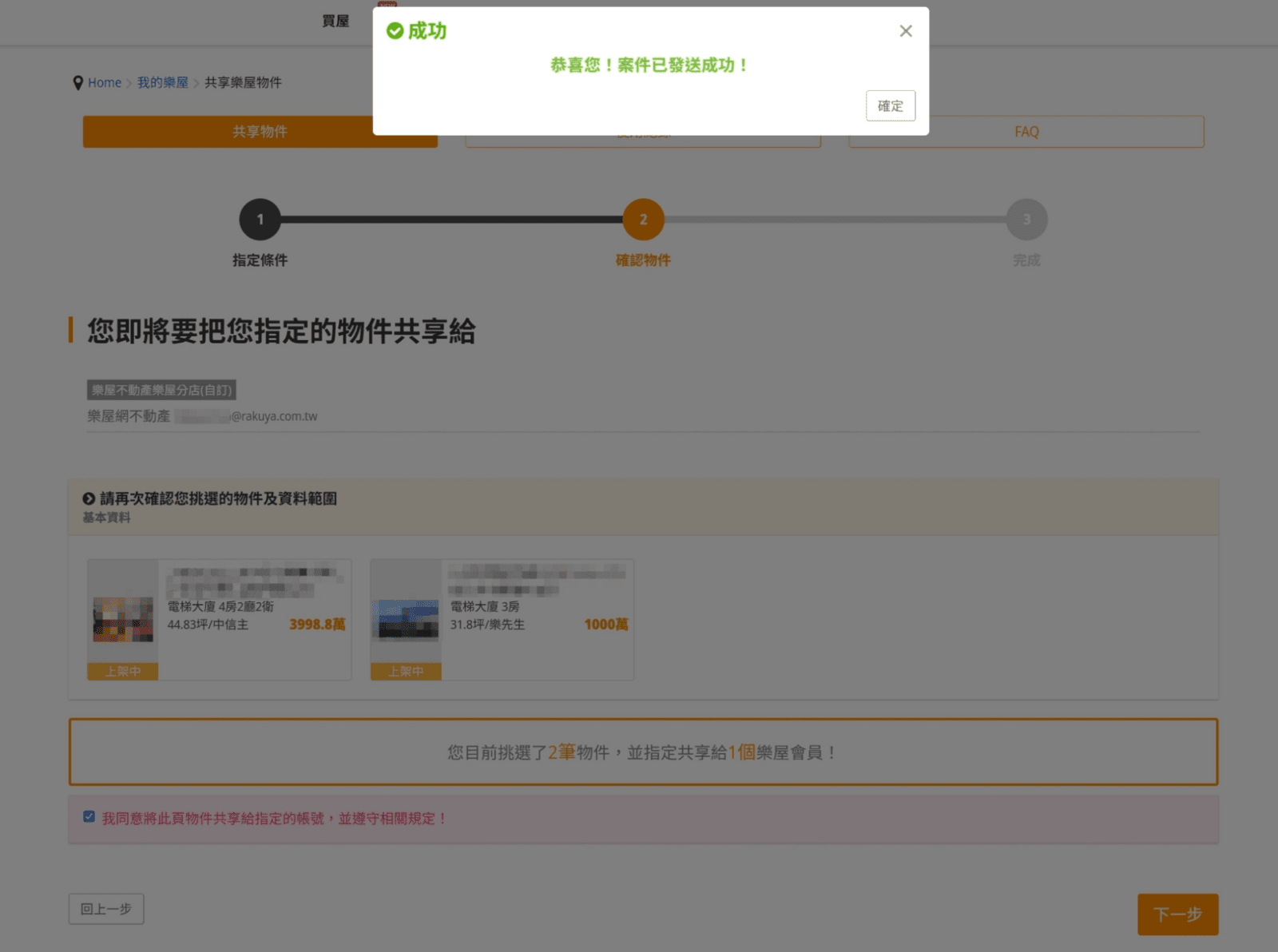Click the green success checkmark icon
Viewport: 1278px width, 952px height.
click(x=395, y=31)
